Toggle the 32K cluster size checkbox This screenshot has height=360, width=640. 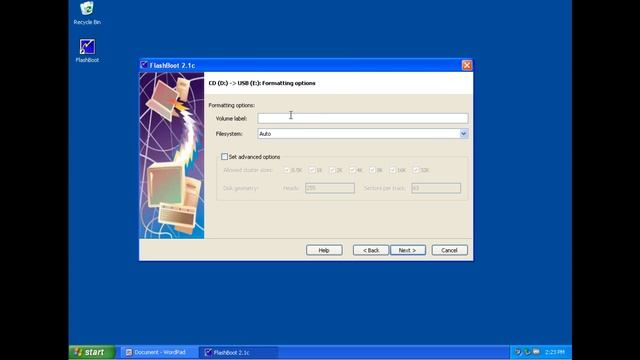pos(416,170)
